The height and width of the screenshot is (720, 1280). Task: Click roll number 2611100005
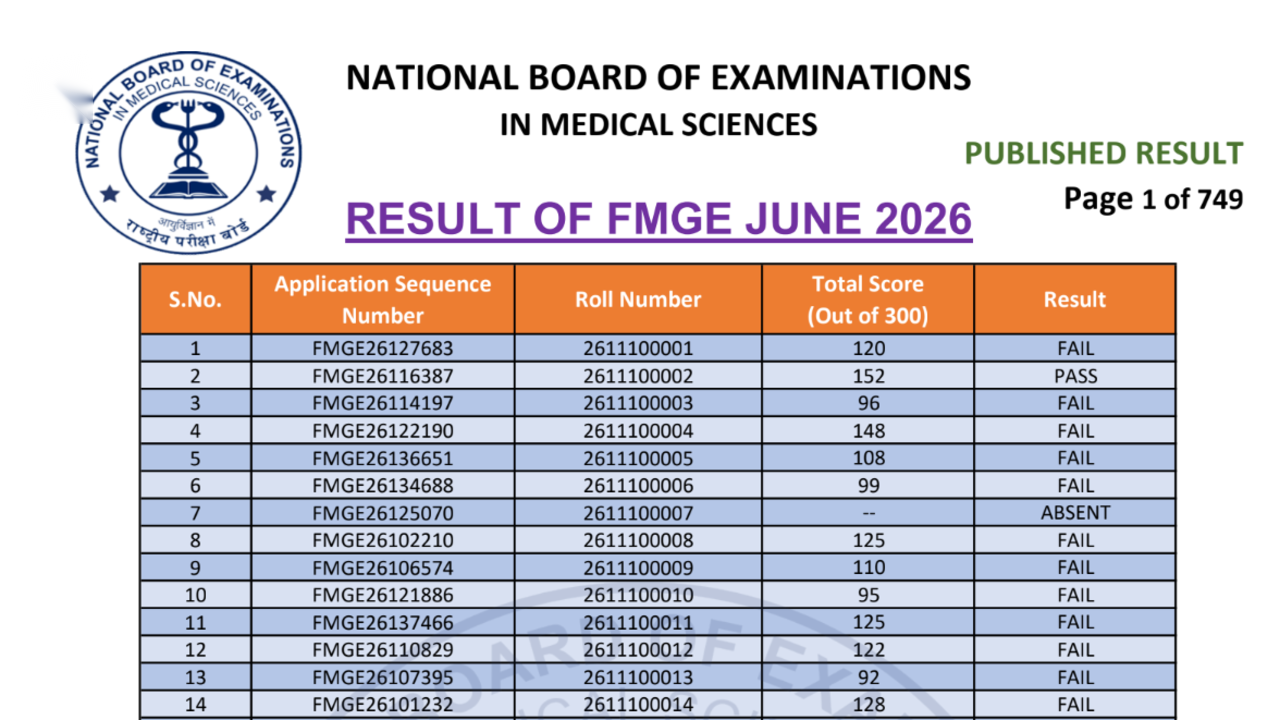pyautogui.click(x=638, y=459)
